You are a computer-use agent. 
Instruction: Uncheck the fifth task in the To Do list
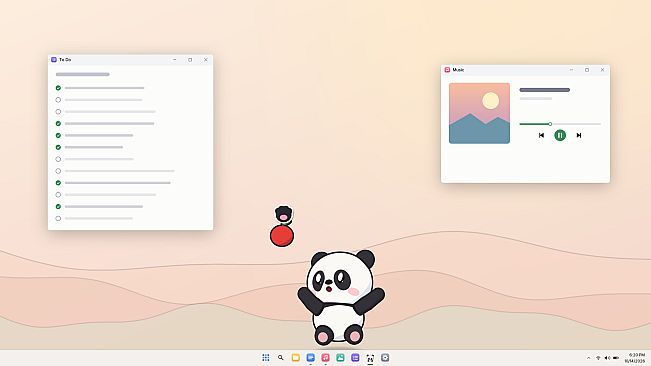(58, 135)
